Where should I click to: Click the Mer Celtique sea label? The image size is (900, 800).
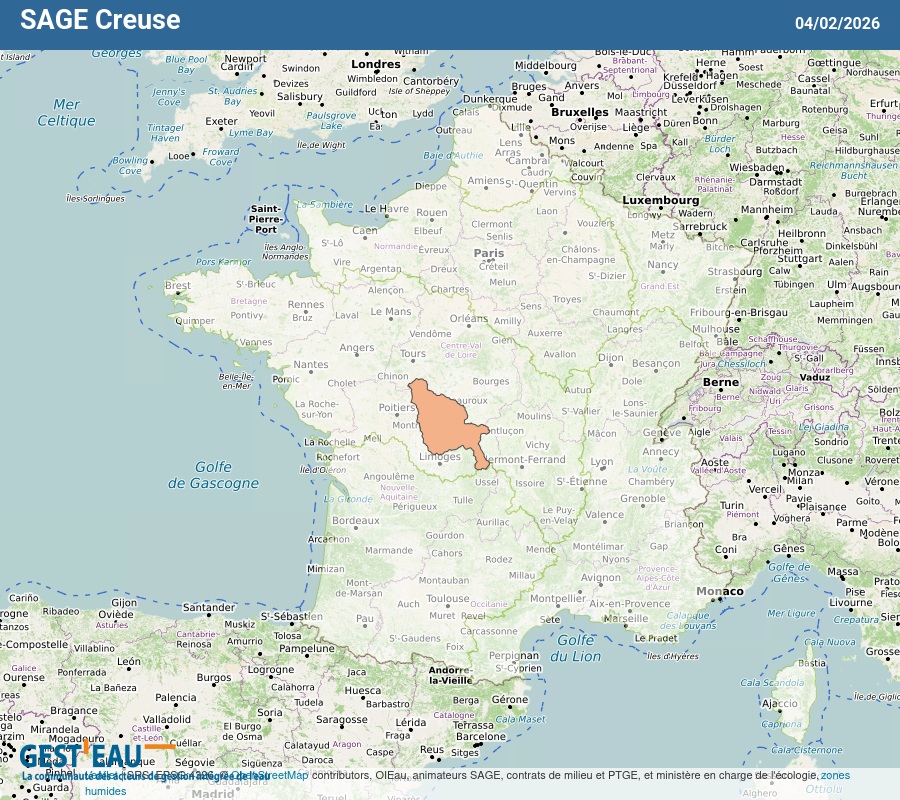click(66, 112)
